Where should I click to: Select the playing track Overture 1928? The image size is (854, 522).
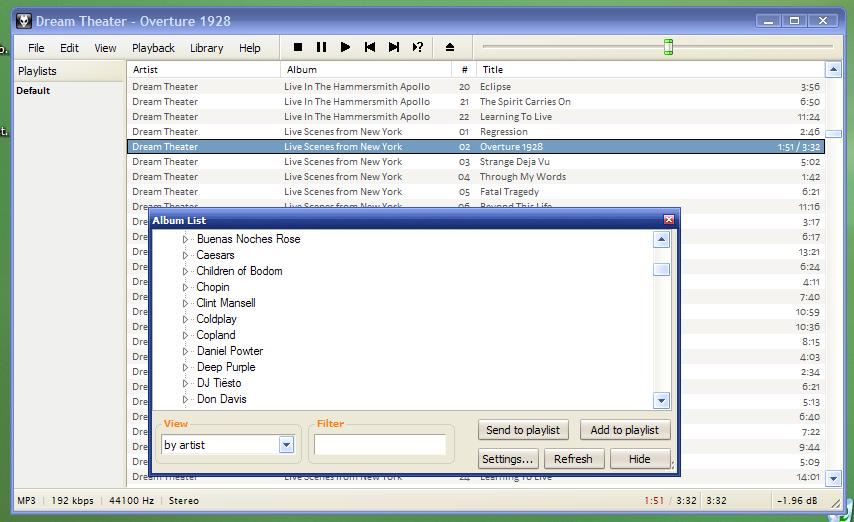tap(475, 147)
